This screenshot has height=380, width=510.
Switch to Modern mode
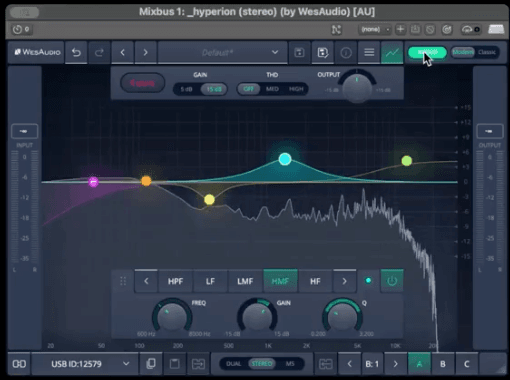tap(463, 52)
